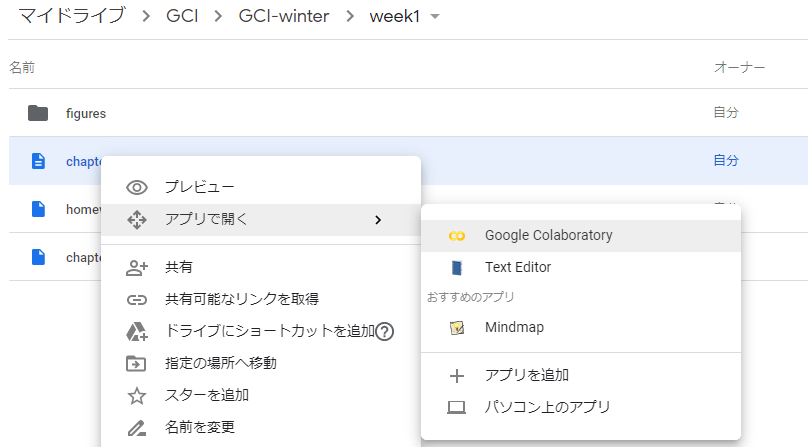This screenshot has height=447, width=808.
Task: Select プレビュー in the context menu
Action: (x=261, y=187)
